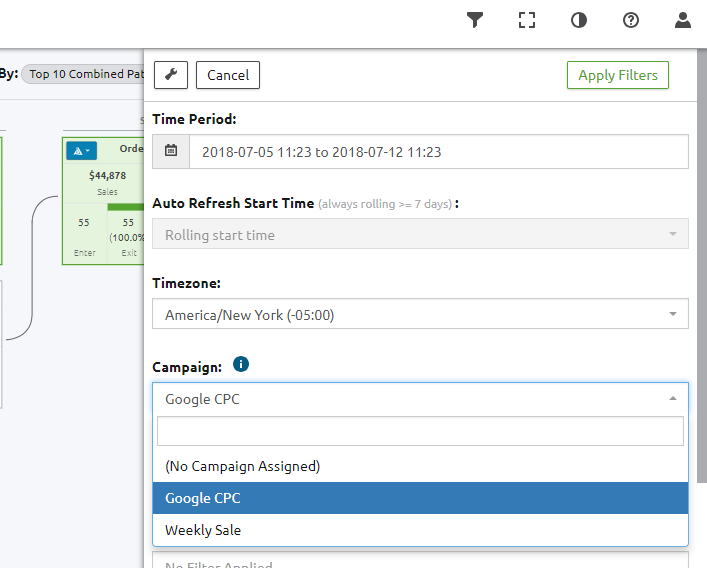Image resolution: width=707 pixels, height=568 pixels.
Task: Switch contrast theme icon
Action: tap(579, 20)
